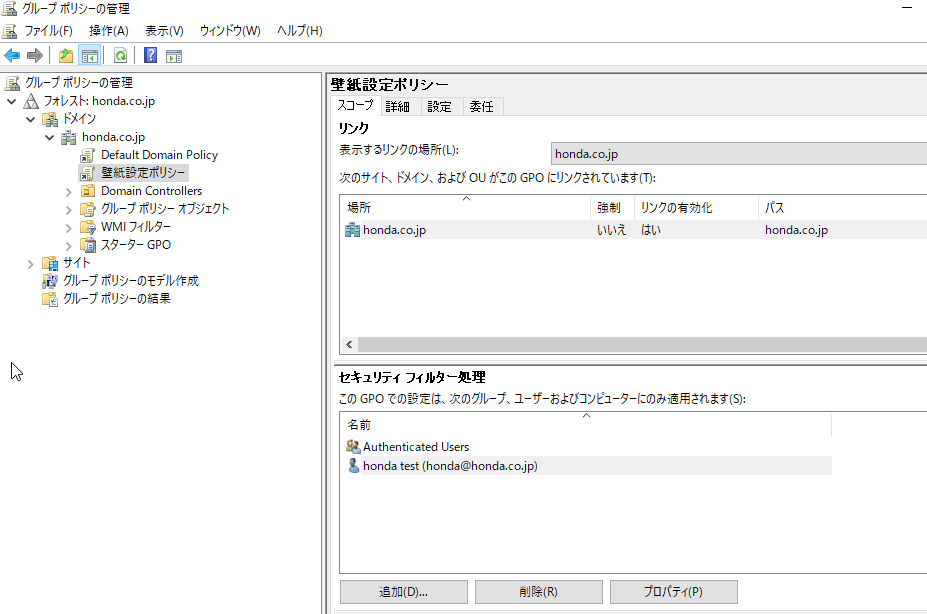Click the Back arrow toolbar icon

coord(12,56)
